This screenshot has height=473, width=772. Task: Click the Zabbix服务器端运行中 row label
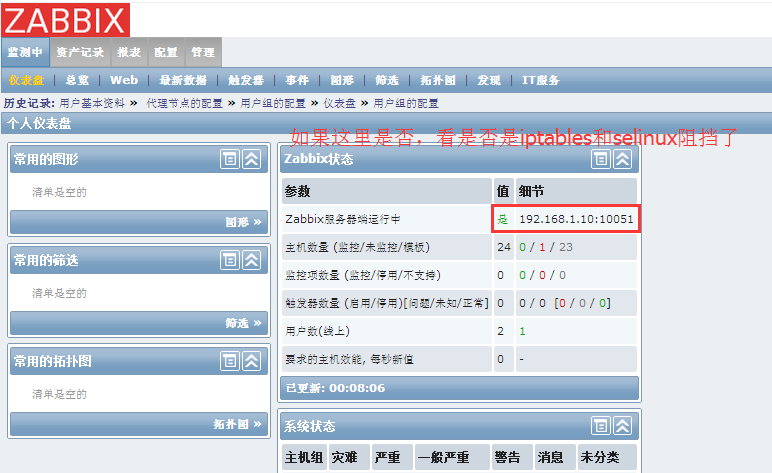coord(343,219)
